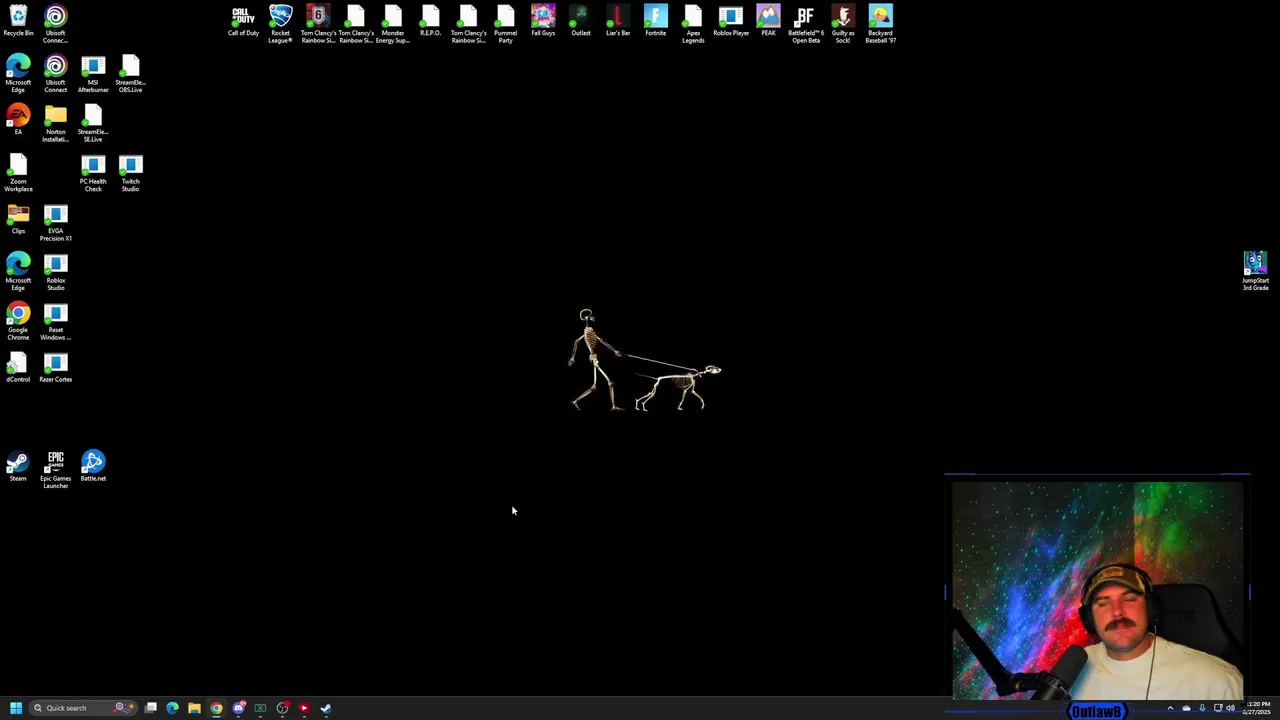Select the Zoom Workplace desktop icon

click(x=18, y=173)
